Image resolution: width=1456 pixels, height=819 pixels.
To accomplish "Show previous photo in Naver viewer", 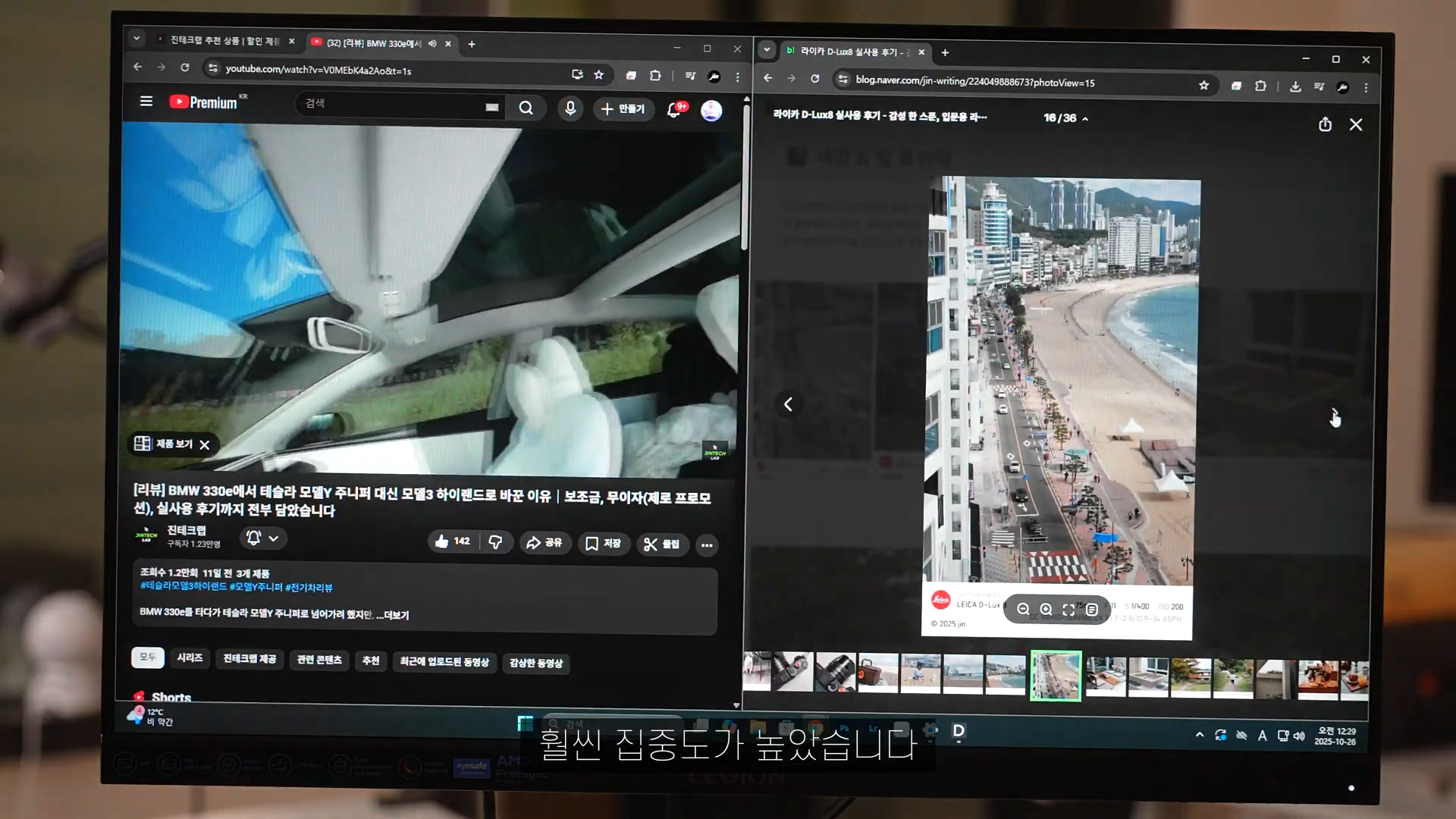I will [788, 404].
